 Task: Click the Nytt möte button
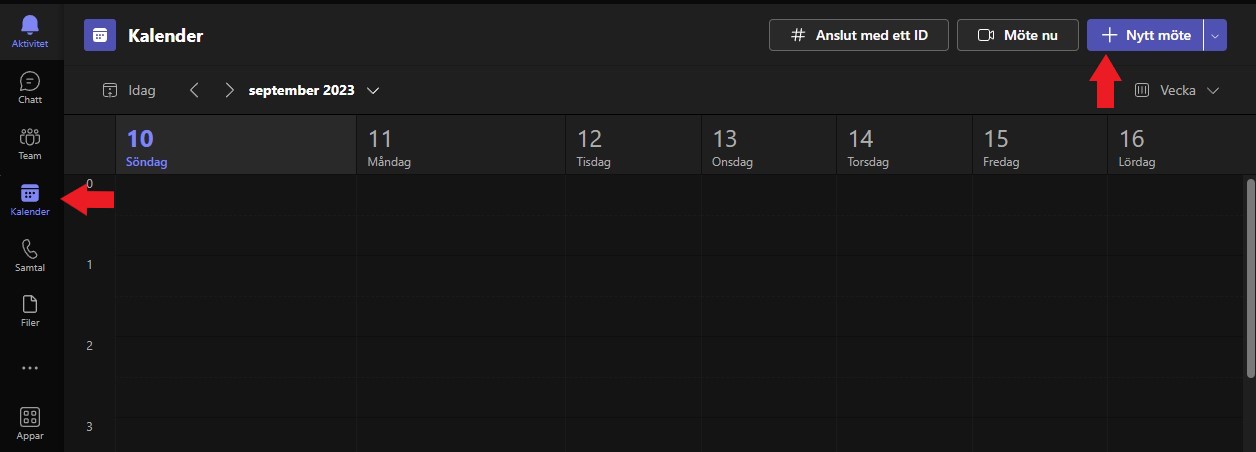point(1145,35)
